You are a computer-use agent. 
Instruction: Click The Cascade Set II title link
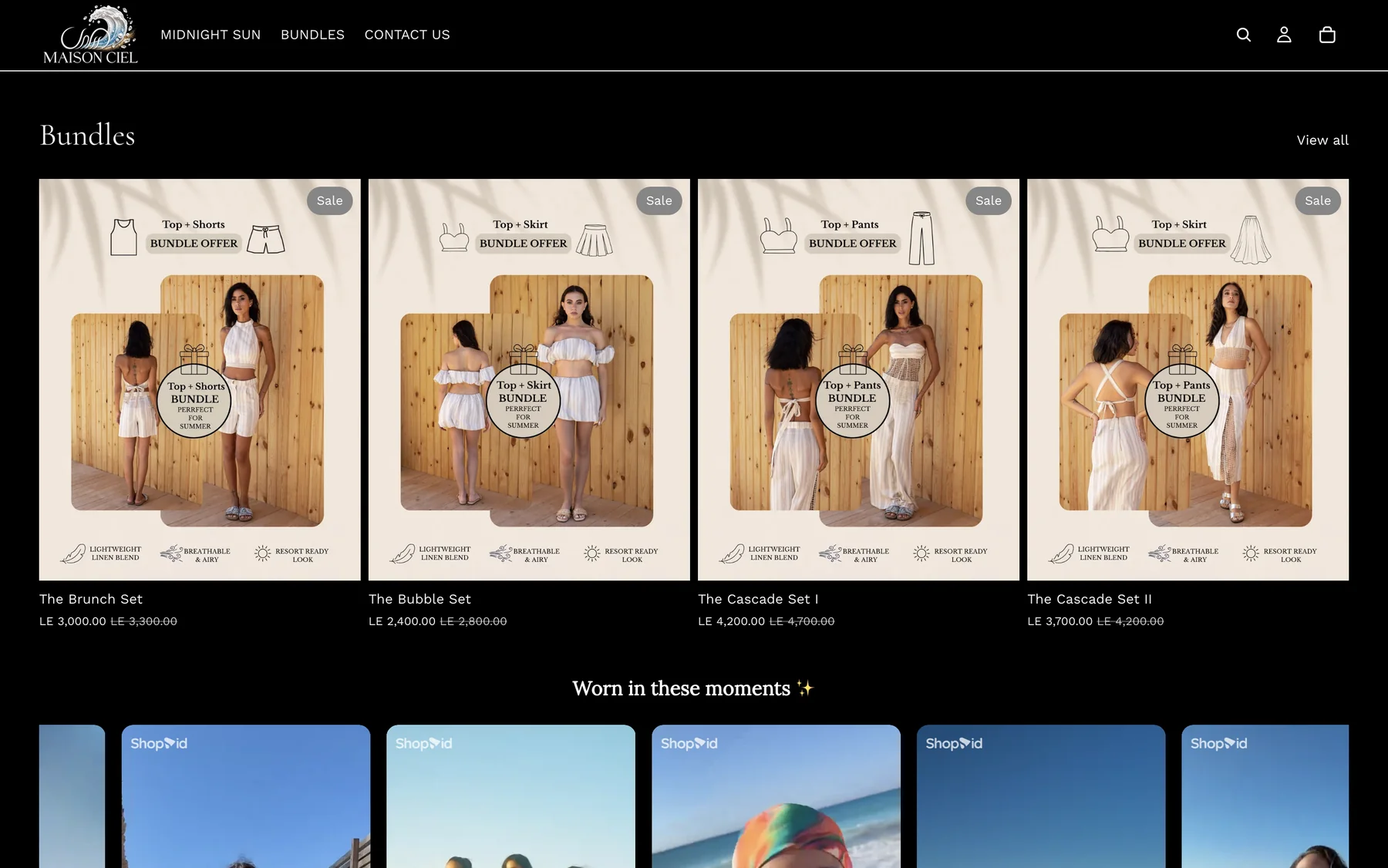[1090, 599]
